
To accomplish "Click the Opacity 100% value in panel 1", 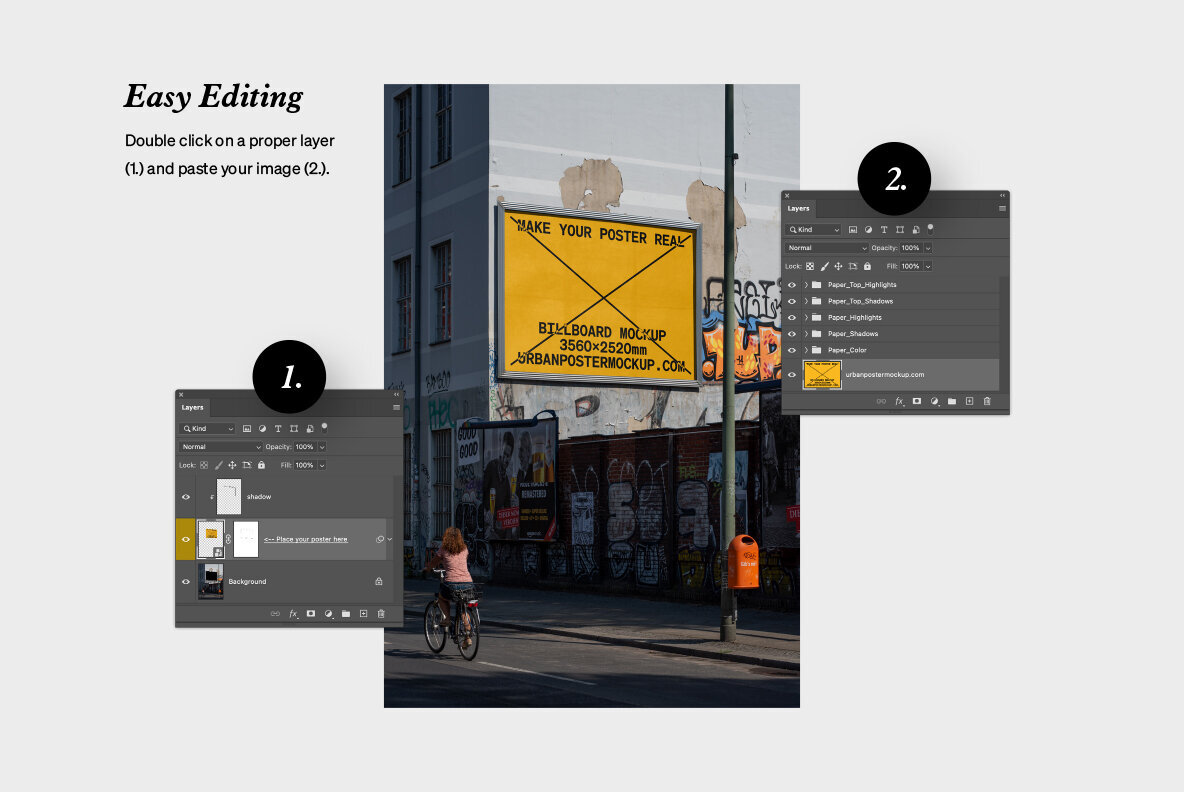I will (305, 447).
